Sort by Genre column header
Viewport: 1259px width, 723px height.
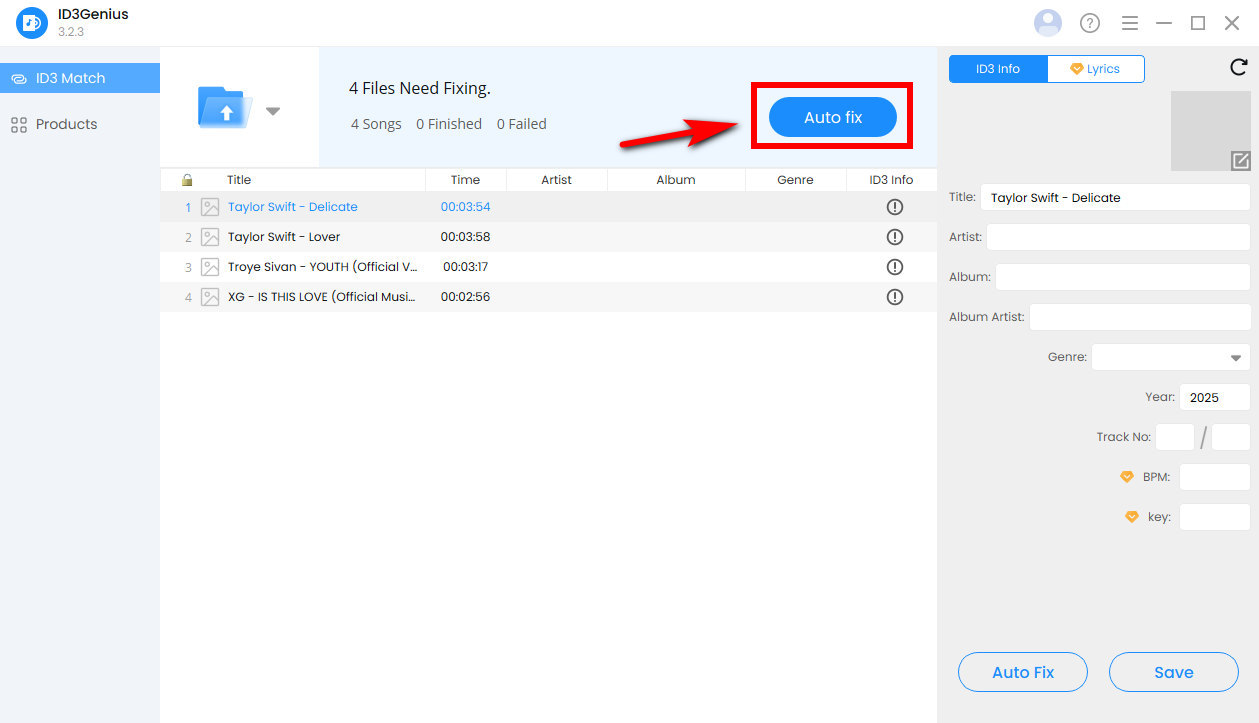[795, 180]
